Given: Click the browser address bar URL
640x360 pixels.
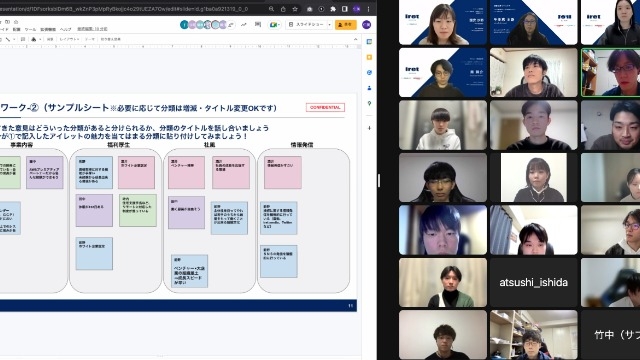Looking at the screenshot, I should 124,9.
